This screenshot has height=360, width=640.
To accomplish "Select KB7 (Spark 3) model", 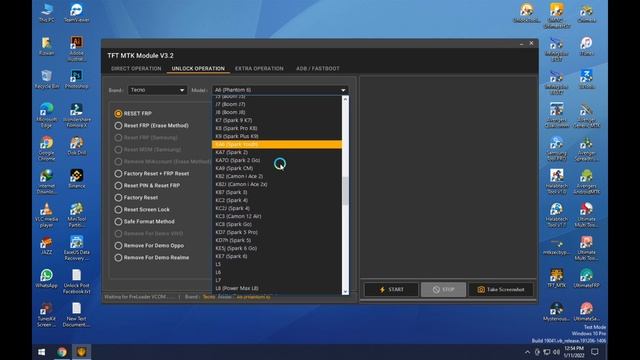I will pyautogui.click(x=277, y=192).
